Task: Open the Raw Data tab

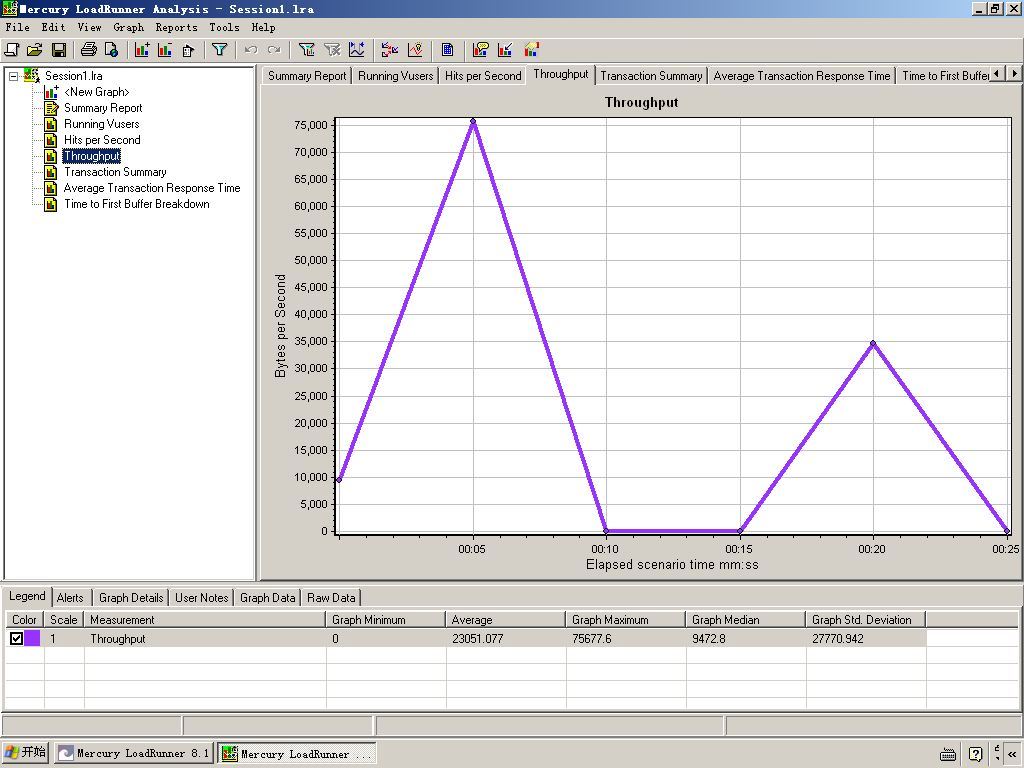Action: click(331, 598)
